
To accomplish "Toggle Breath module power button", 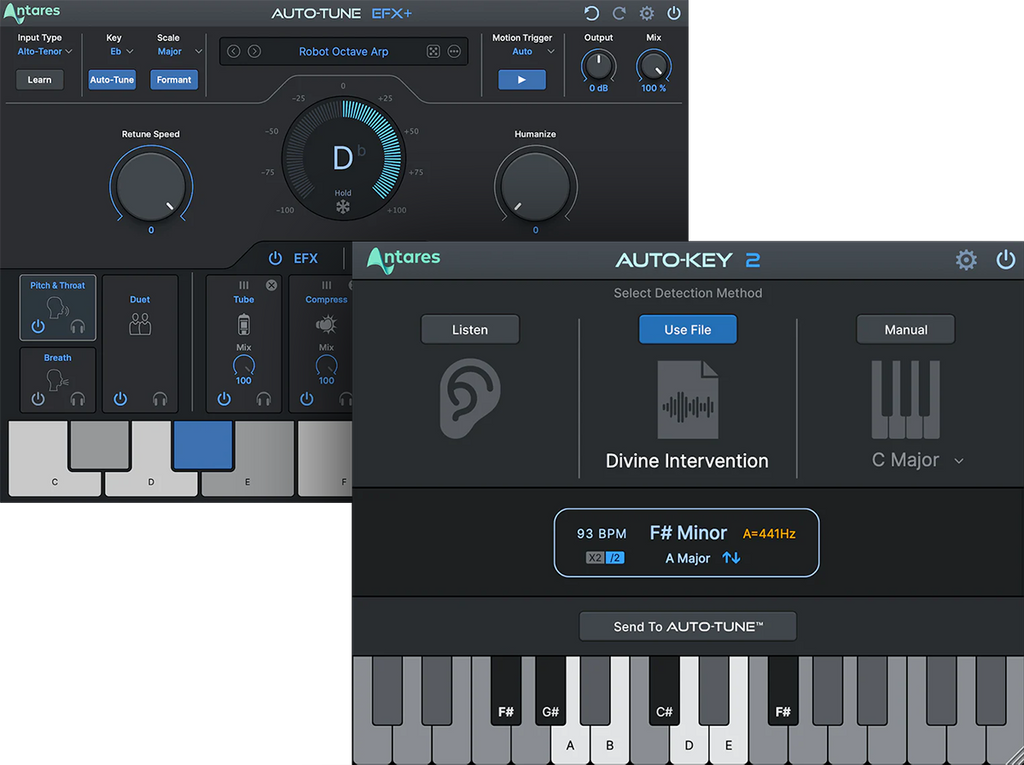I will pos(38,399).
